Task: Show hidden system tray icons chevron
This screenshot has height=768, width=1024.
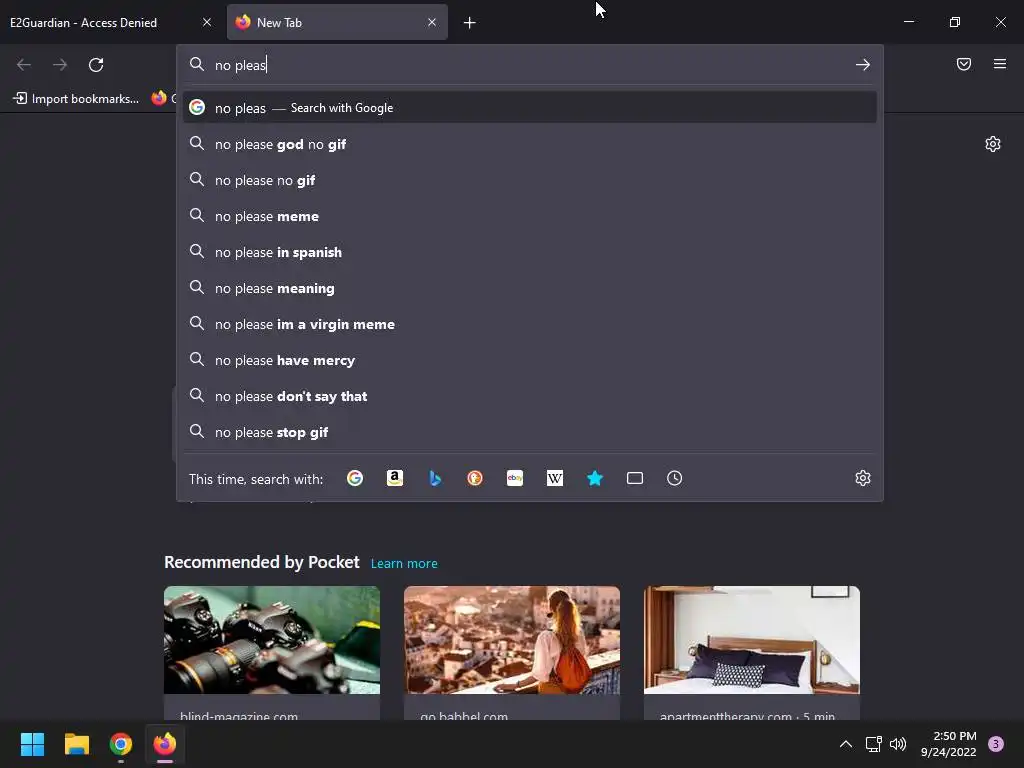Action: [845, 744]
